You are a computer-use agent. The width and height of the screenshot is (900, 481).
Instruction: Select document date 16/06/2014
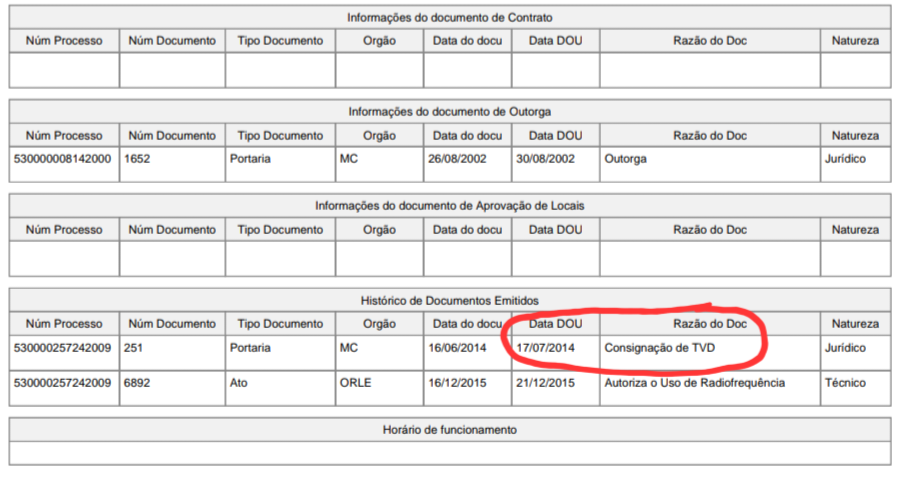(457, 348)
